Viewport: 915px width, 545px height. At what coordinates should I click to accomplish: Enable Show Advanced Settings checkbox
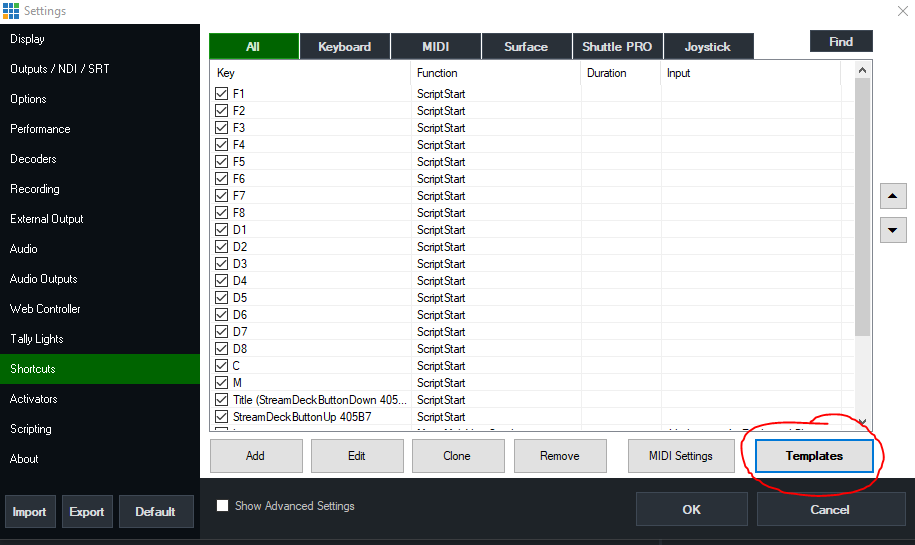pyautogui.click(x=223, y=506)
